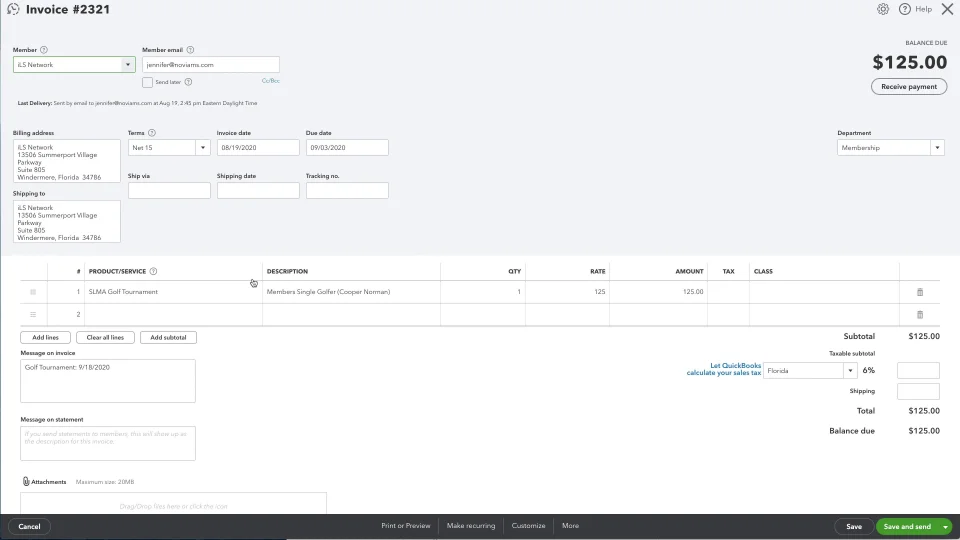Screen dimensions: 960x540
Task: Grab the drag handle of line 1
Action: click(33, 292)
